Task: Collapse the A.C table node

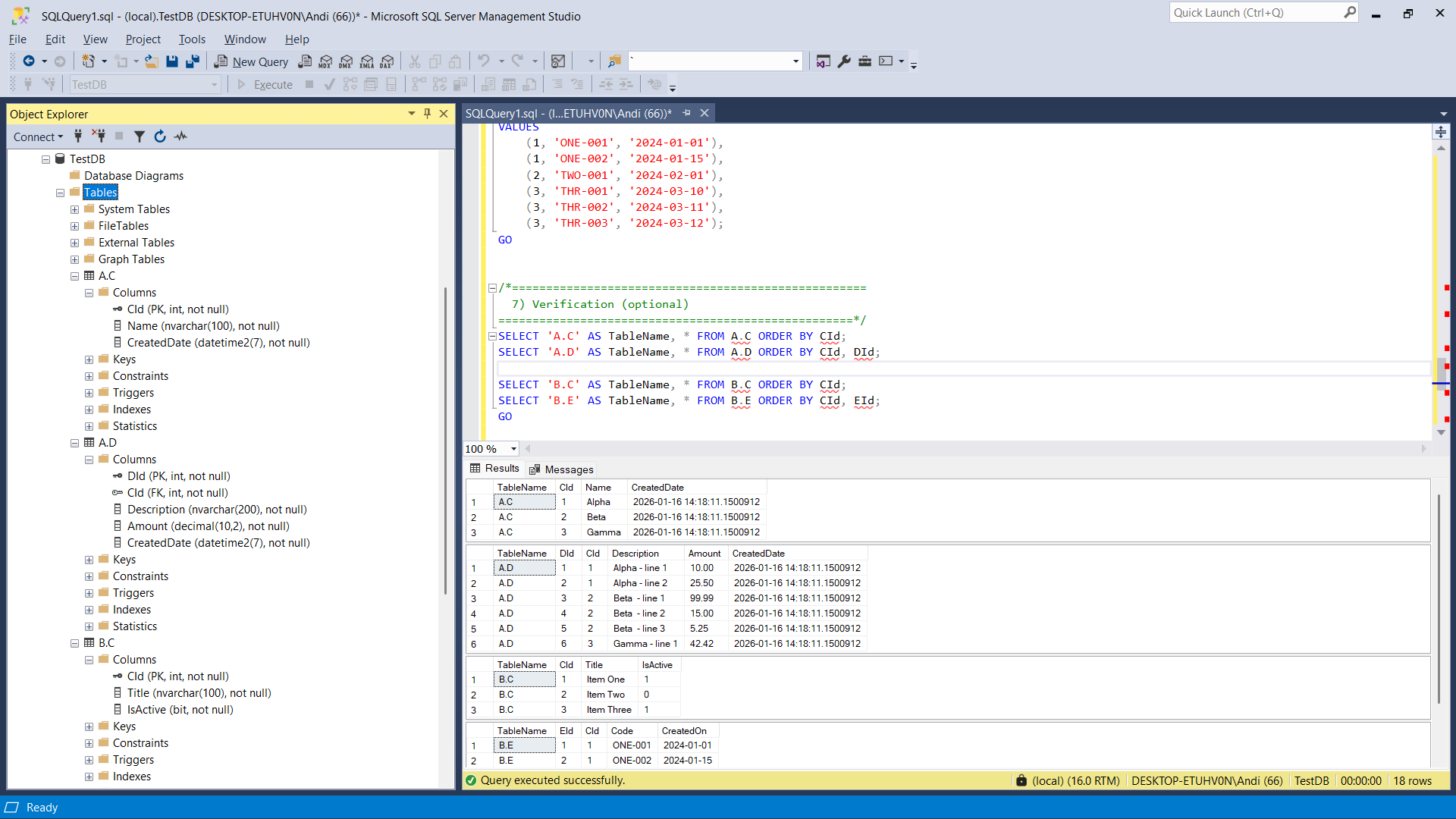Action: click(75, 276)
